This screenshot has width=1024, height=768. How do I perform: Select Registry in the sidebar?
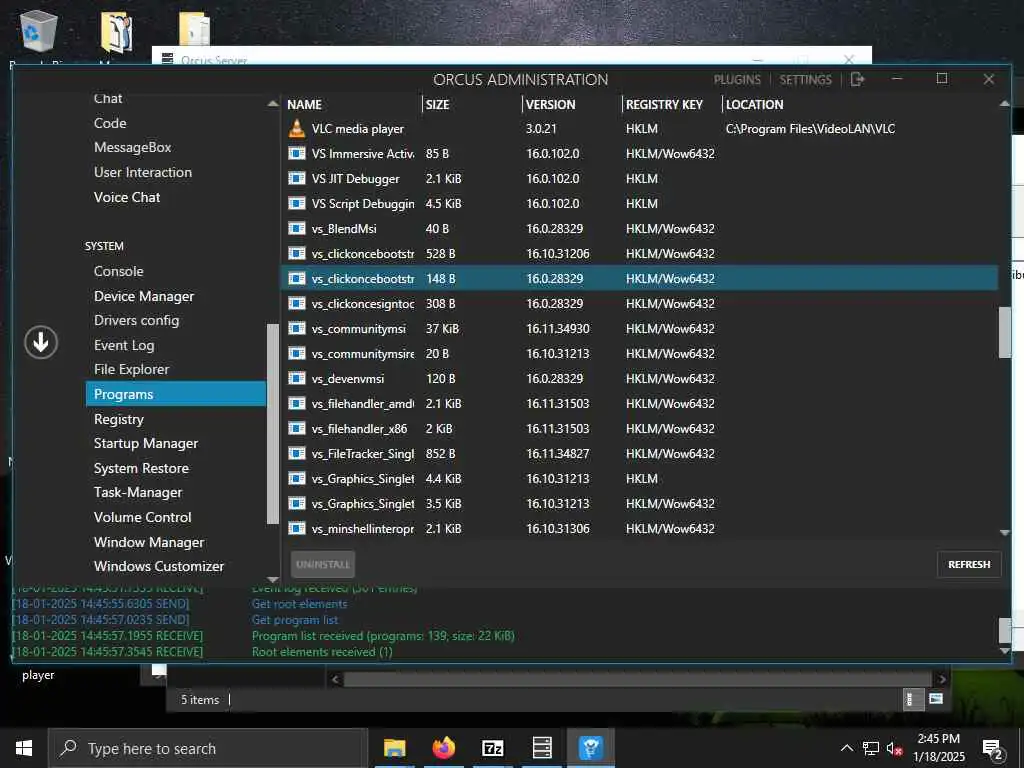118,419
